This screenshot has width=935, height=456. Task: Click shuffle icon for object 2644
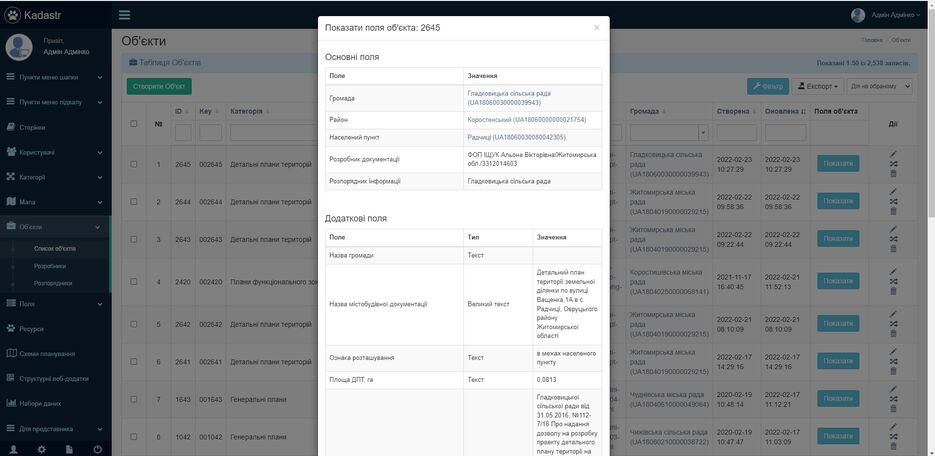coord(893,201)
